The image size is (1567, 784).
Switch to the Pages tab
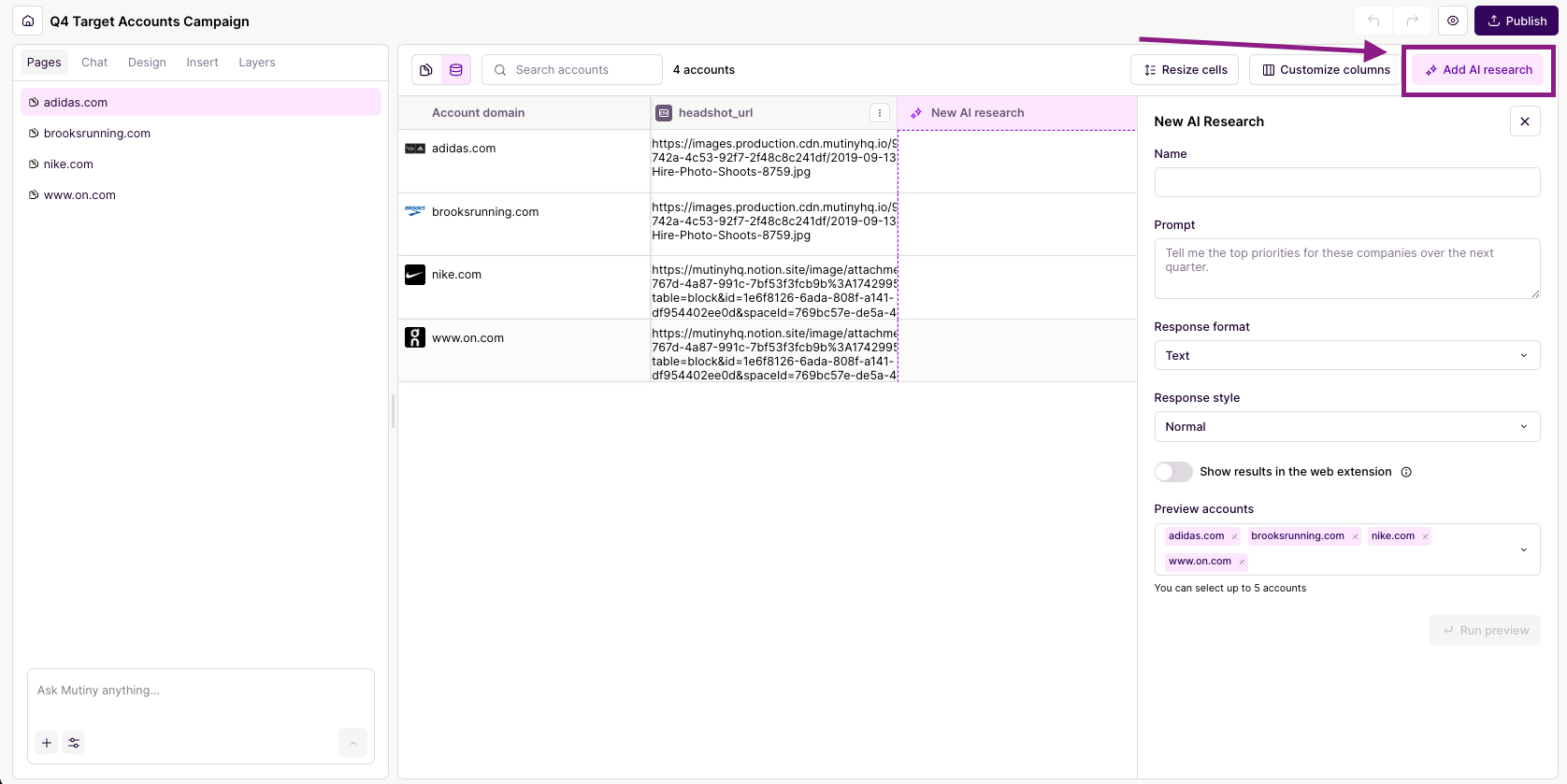[44, 63]
